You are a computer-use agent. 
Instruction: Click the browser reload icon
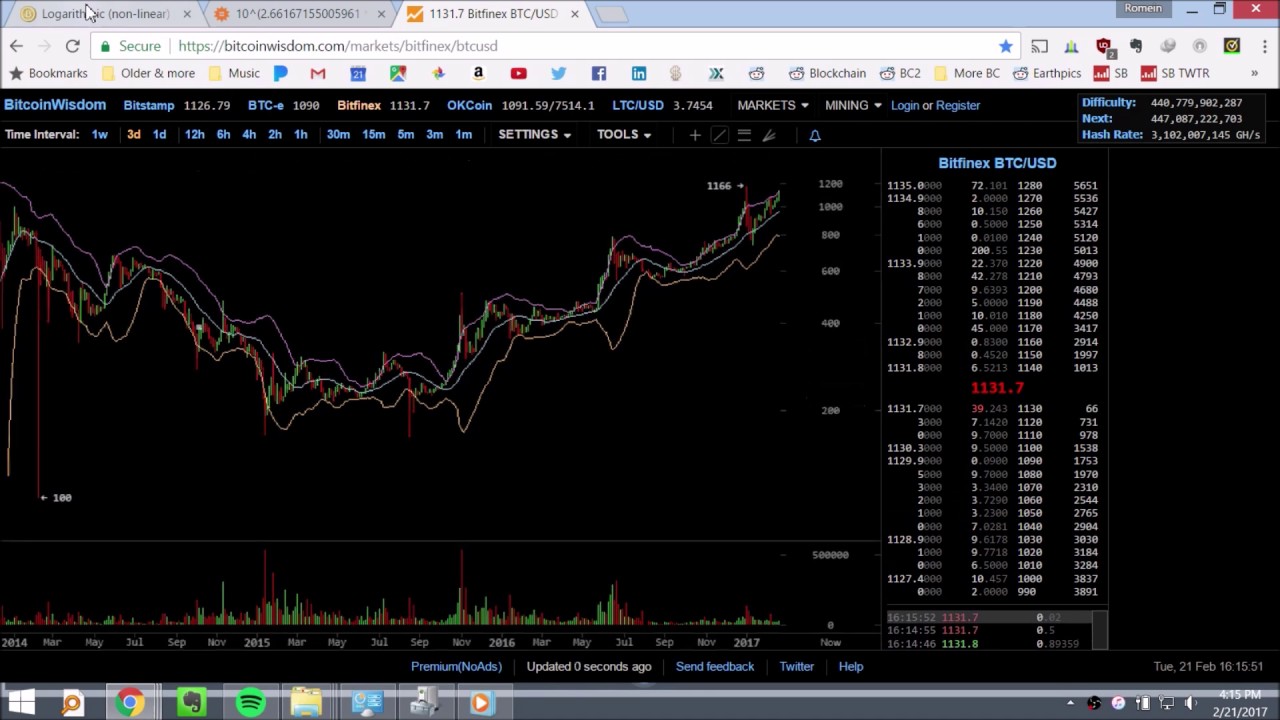(72, 46)
